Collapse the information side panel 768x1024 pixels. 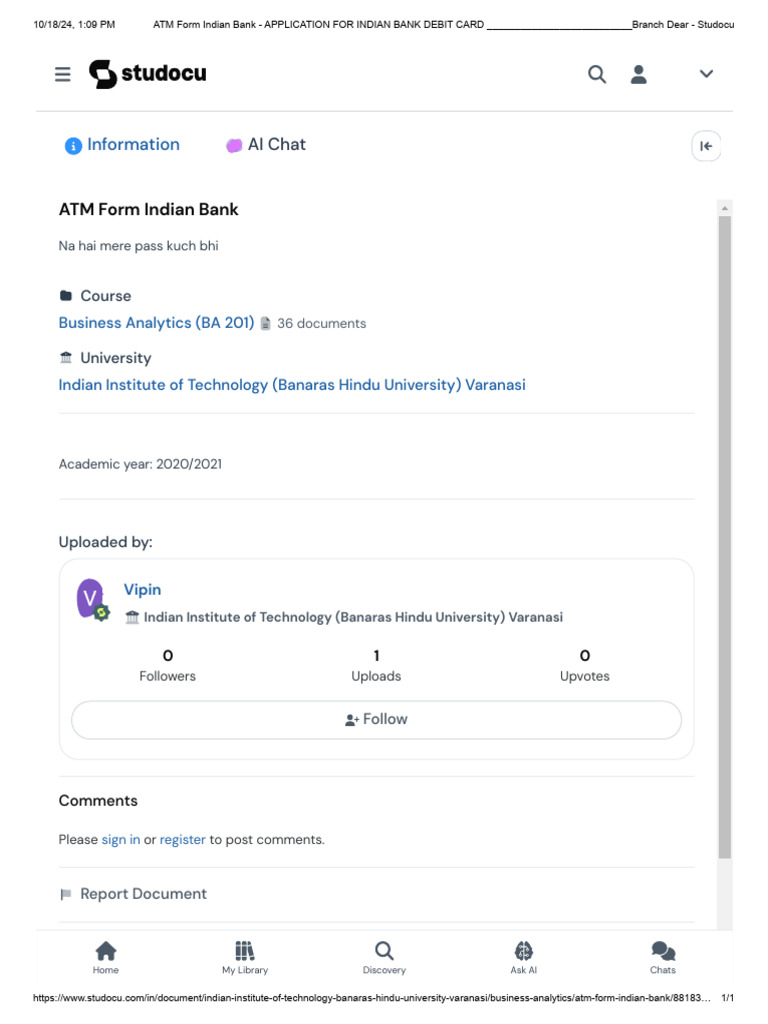pyautogui.click(x=706, y=146)
